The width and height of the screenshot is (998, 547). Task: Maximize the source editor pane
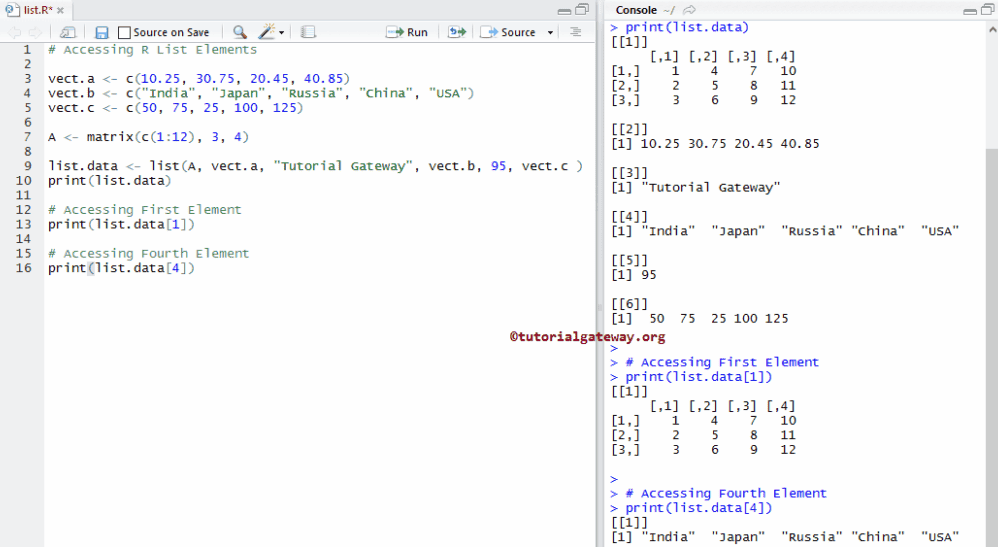(582, 10)
